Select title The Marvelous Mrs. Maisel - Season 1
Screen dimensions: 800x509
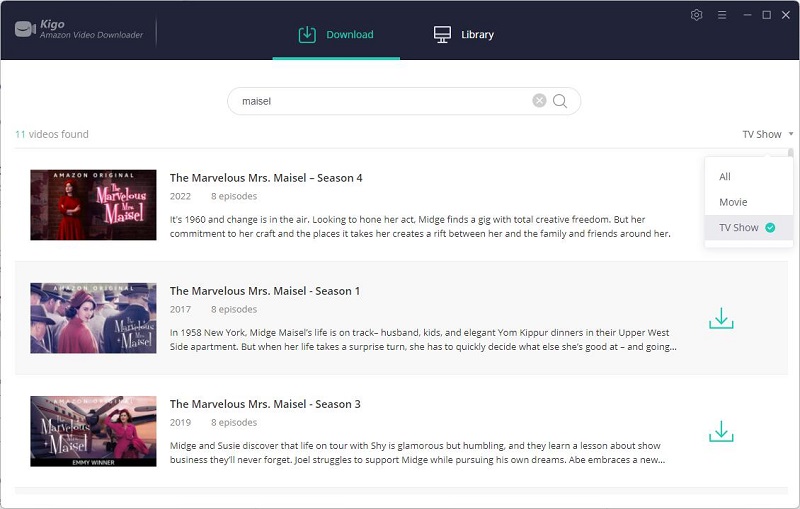click(265, 291)
